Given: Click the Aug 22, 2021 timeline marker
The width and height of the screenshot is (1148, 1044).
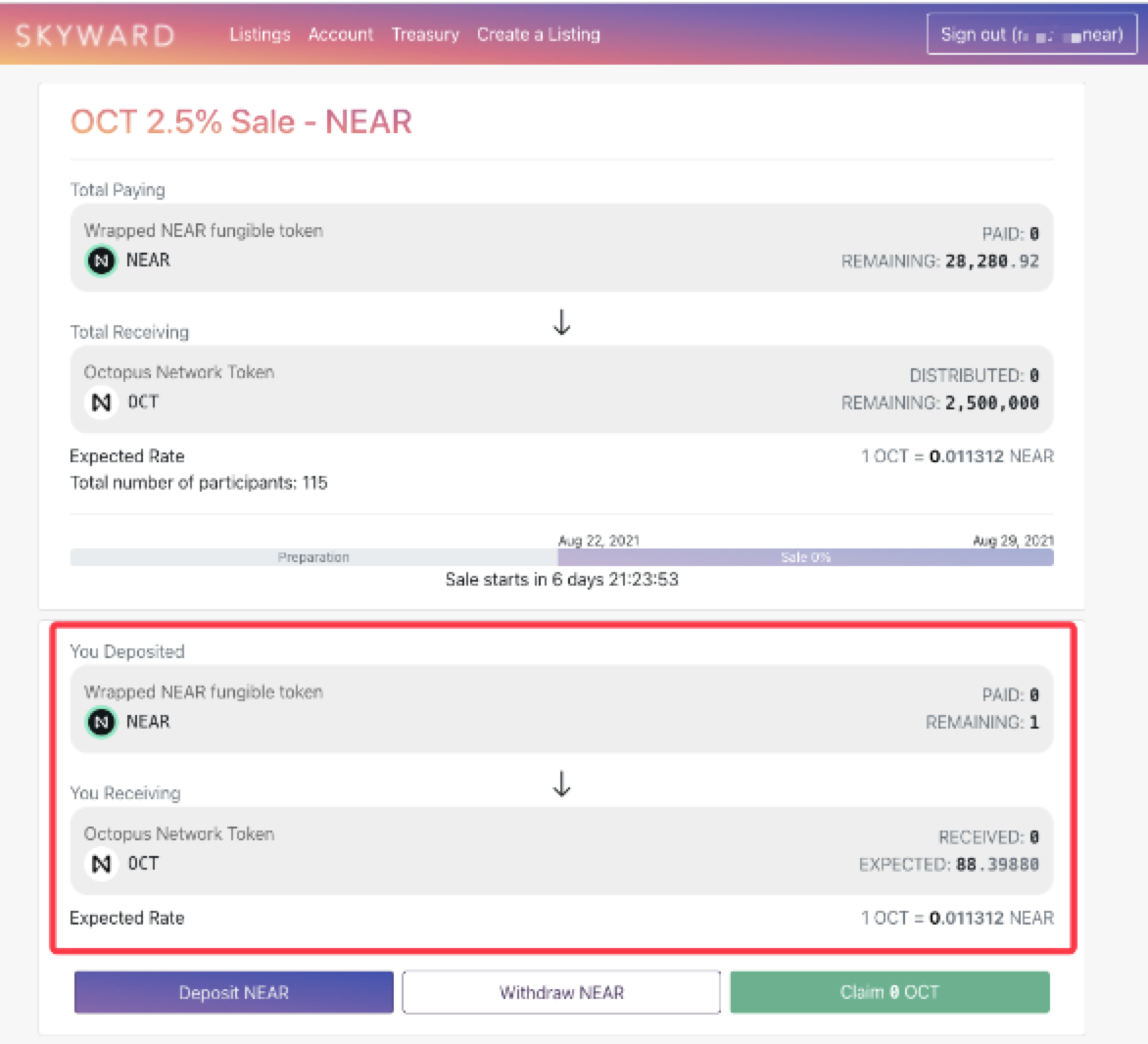Looking at the screenshot, I should tap(598, 541).
